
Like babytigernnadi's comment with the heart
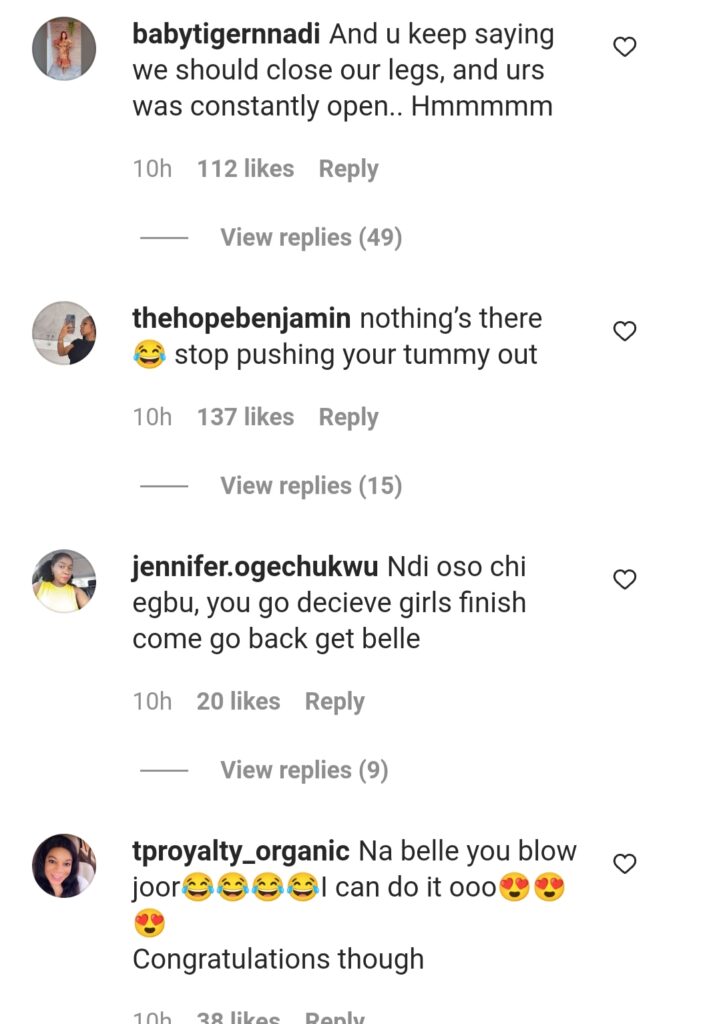click(625, 47)
